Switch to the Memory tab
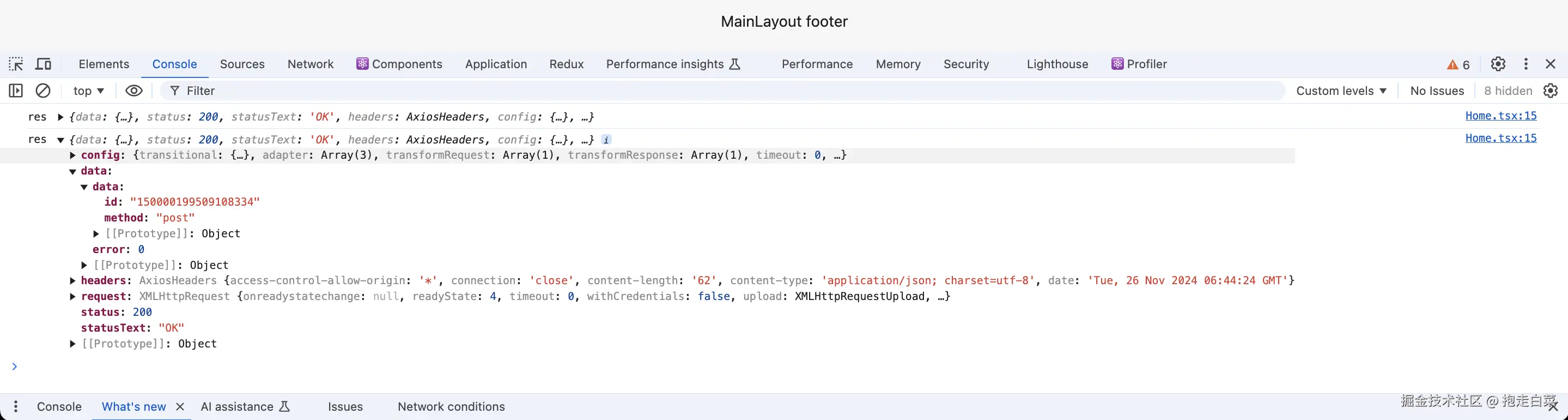The width and height of the screenshot is (1568, 420). click(898, 64)
